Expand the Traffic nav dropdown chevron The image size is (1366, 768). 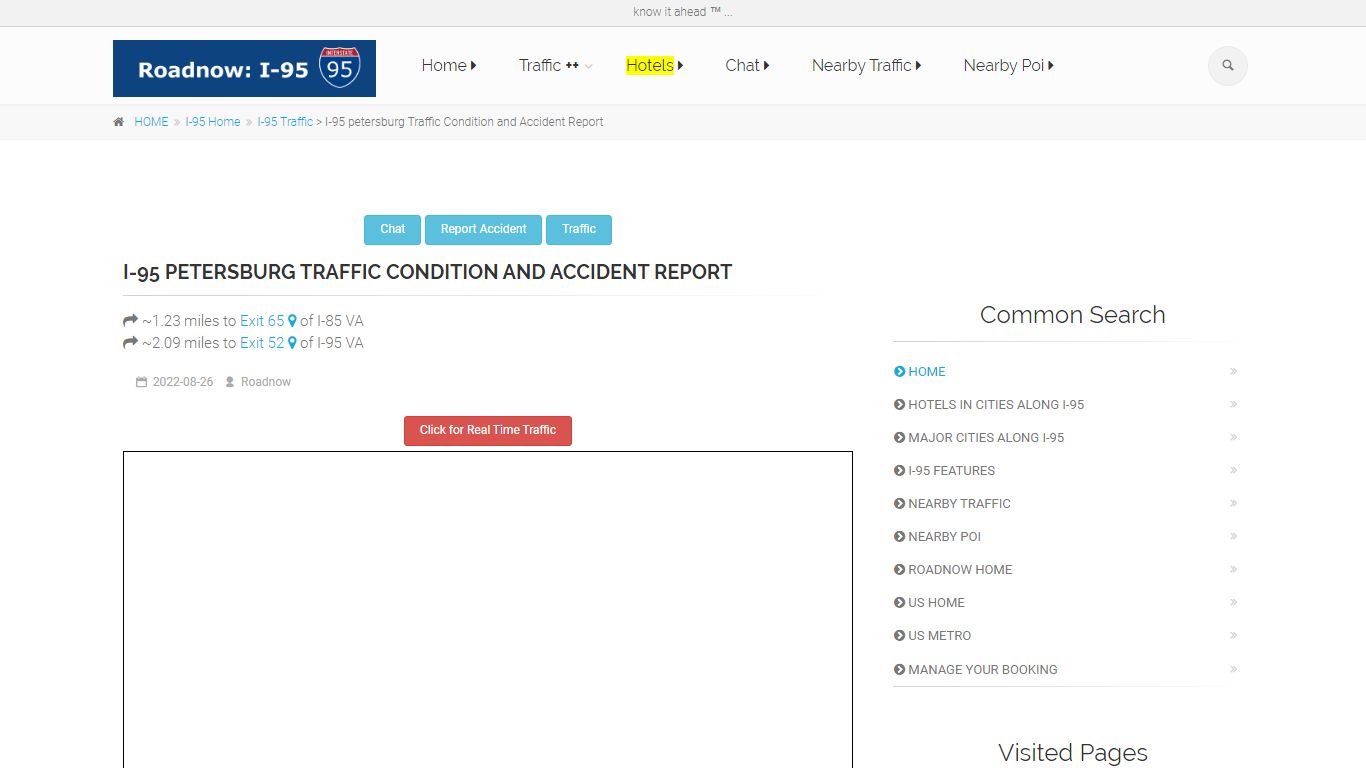coord(589,67)
